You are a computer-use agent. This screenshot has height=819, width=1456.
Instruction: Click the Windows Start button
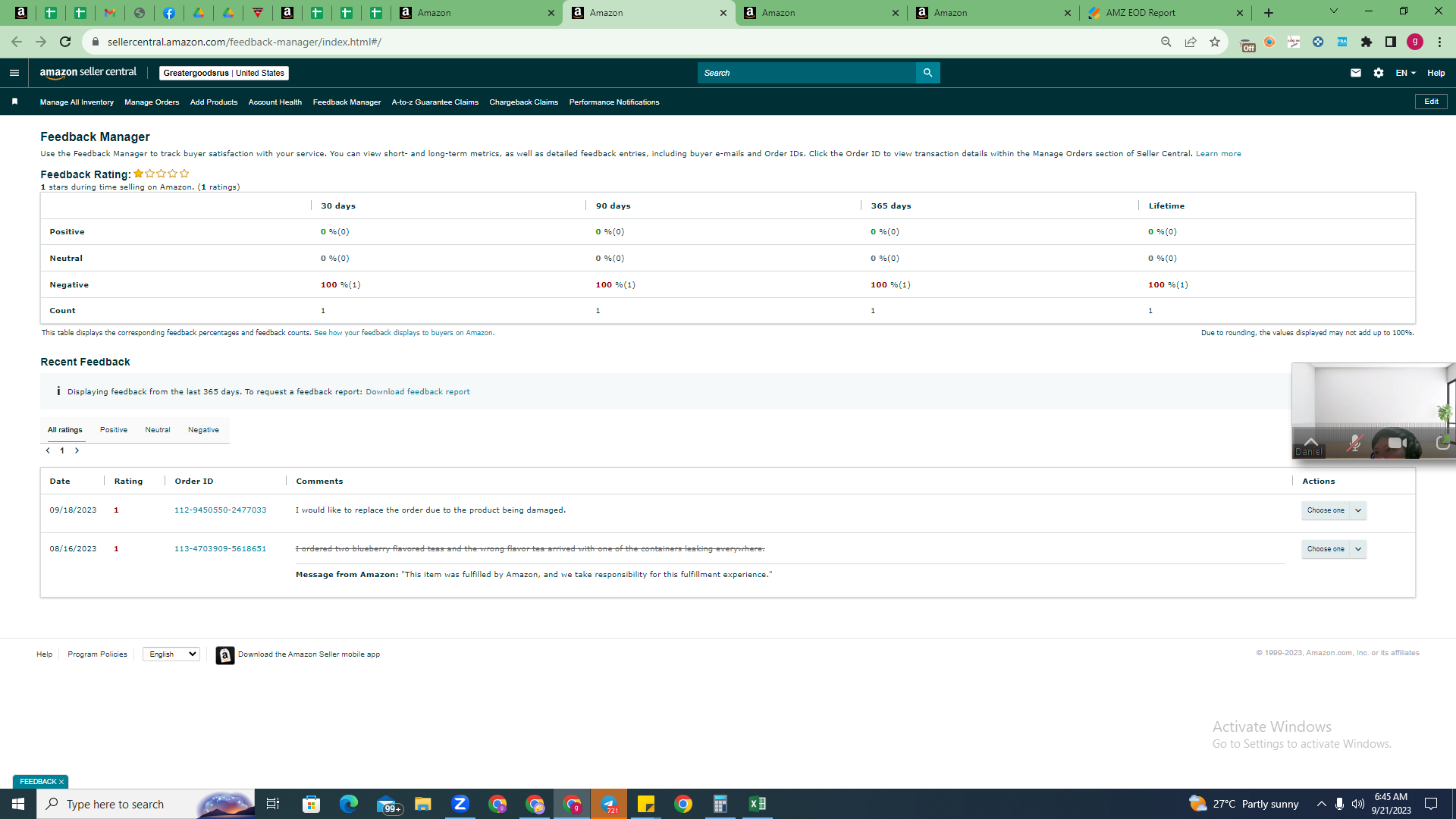(x=18, y=804)
